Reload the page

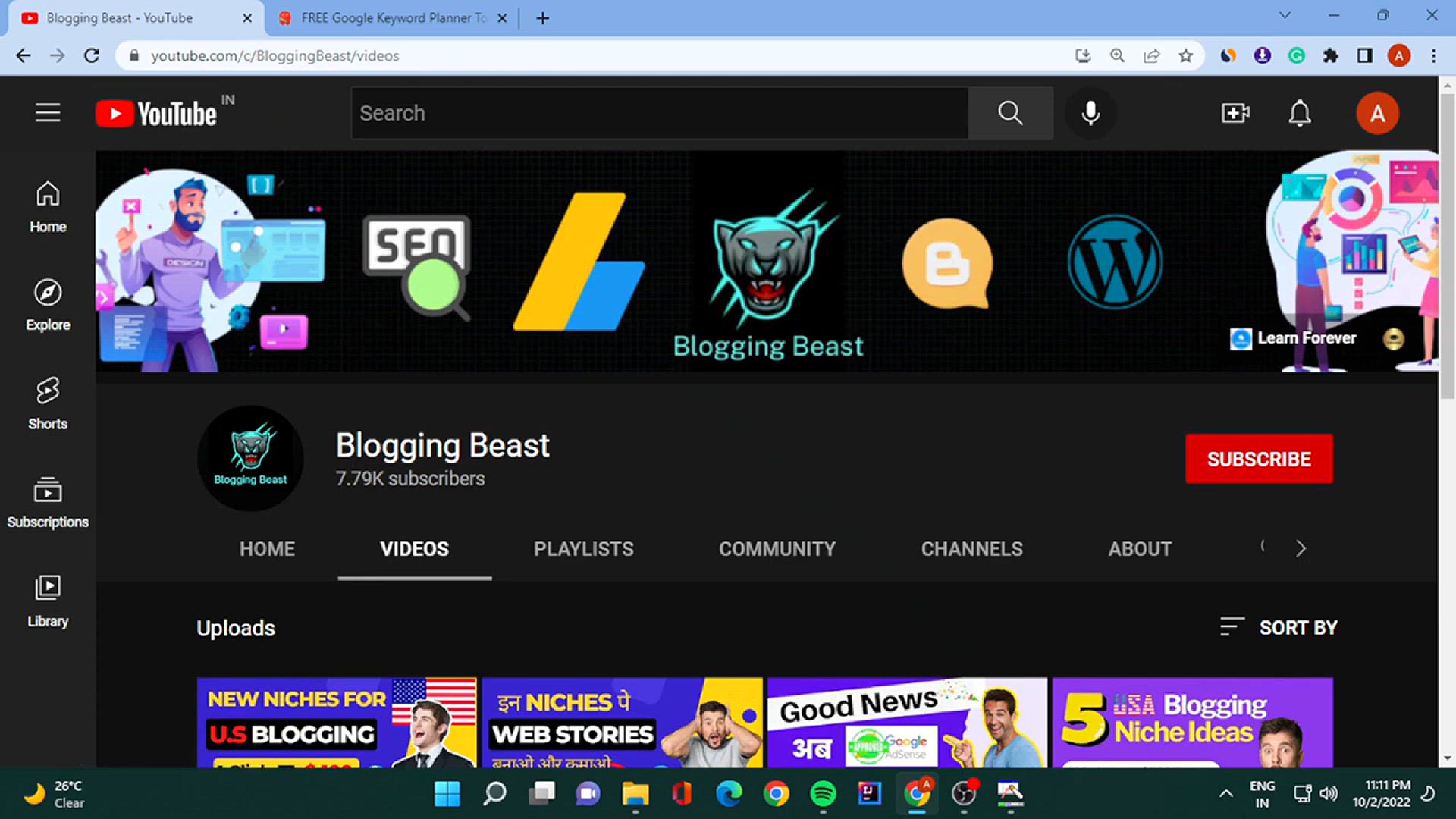coord(92,55)
